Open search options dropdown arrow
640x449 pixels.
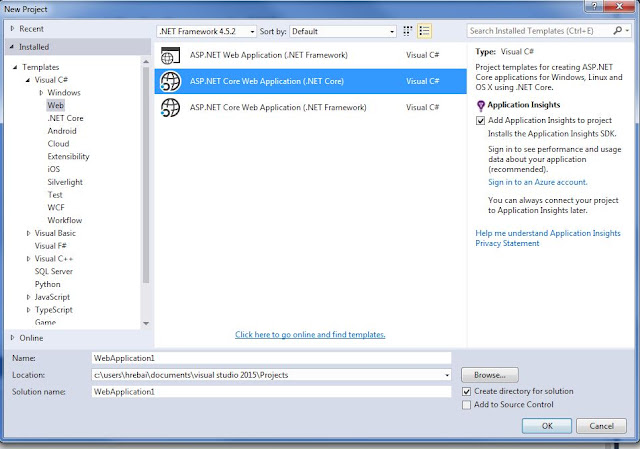pos(627,31)
